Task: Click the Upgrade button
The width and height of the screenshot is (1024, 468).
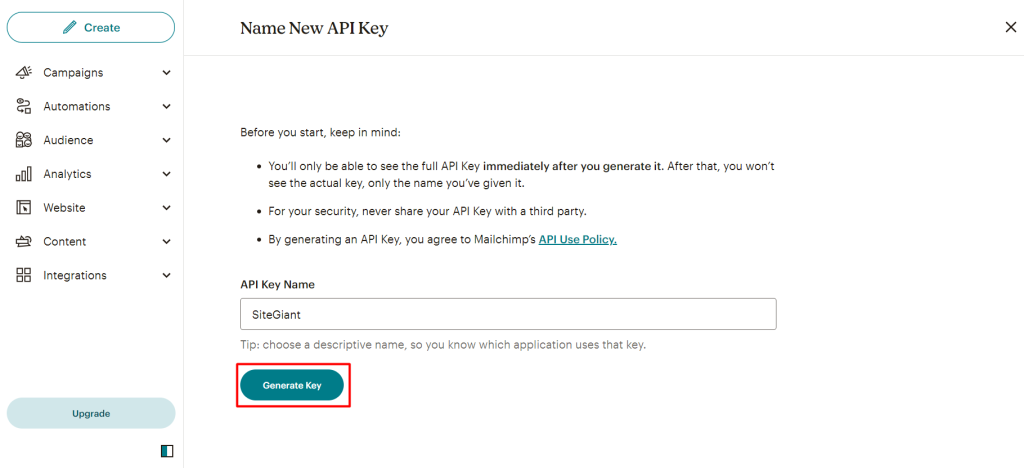Action: point(91,413)
